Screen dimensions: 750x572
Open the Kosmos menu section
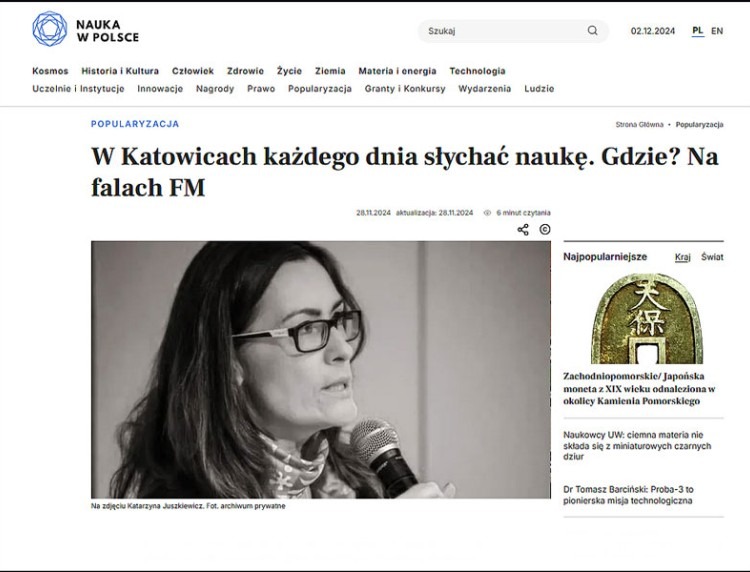50,71
